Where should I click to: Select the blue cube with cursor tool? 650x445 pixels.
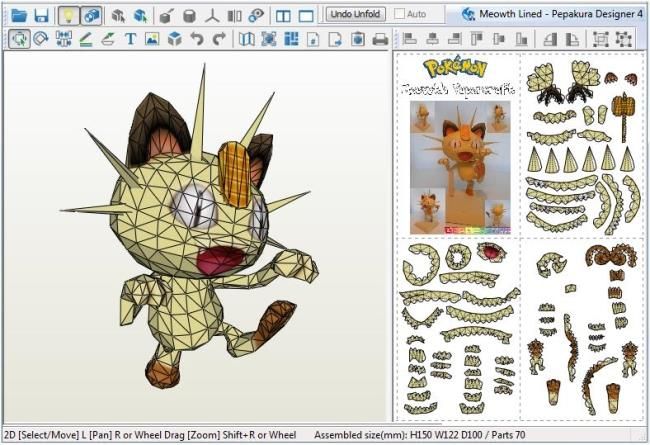tap(141, 16)
